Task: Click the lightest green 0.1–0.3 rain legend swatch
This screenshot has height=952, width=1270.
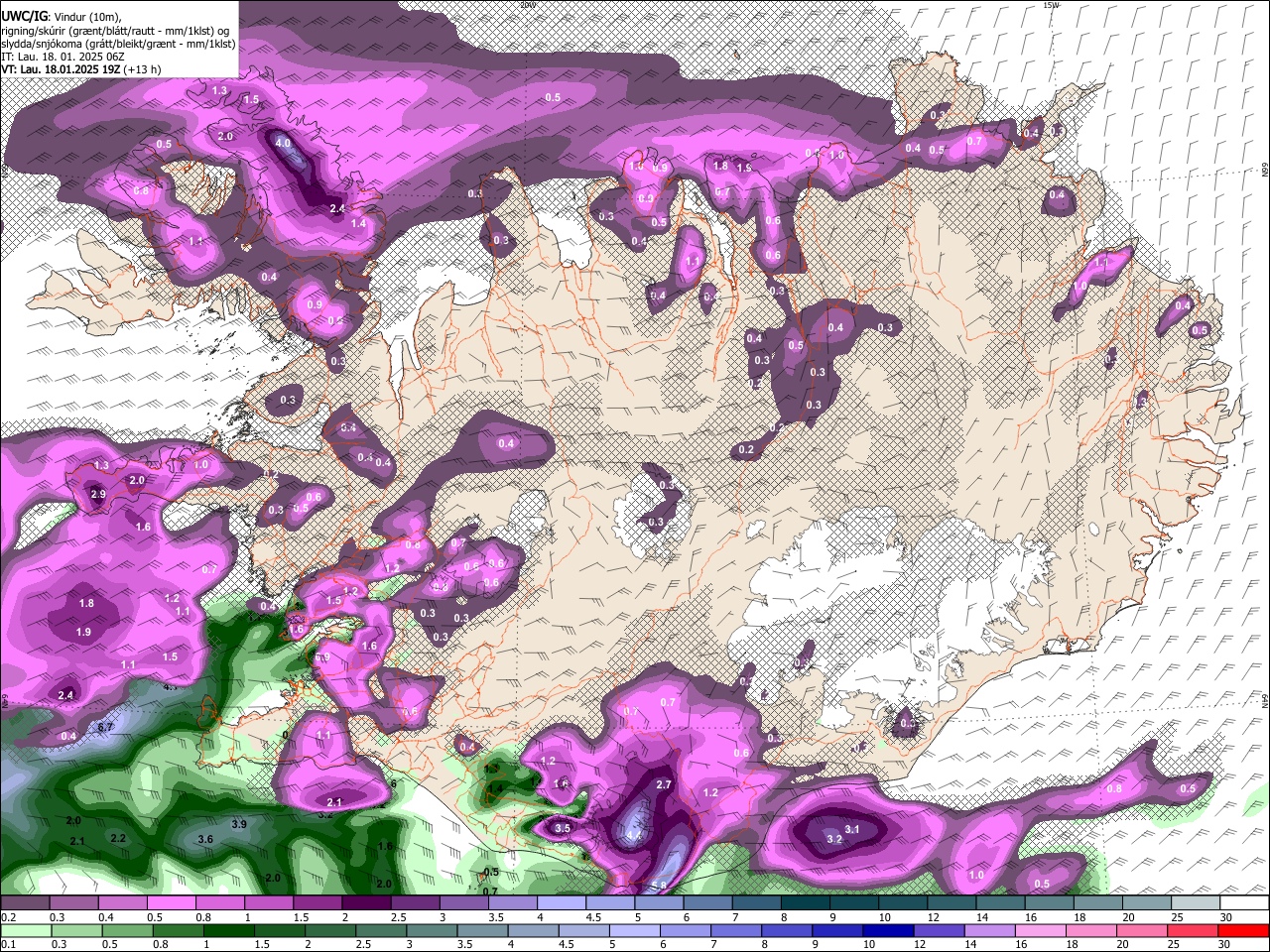Action: click(25, 930)
